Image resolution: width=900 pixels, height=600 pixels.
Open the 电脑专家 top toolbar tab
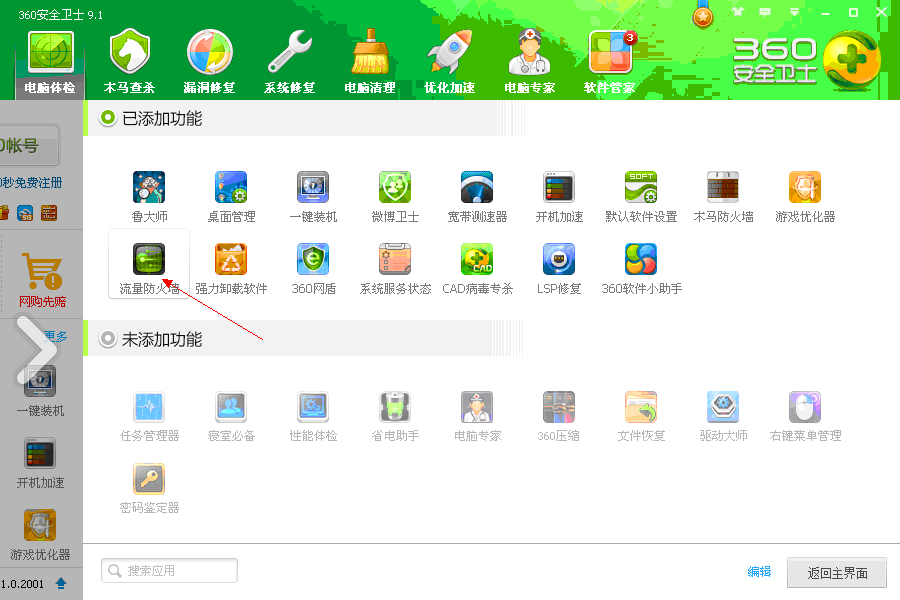point(530,63)
